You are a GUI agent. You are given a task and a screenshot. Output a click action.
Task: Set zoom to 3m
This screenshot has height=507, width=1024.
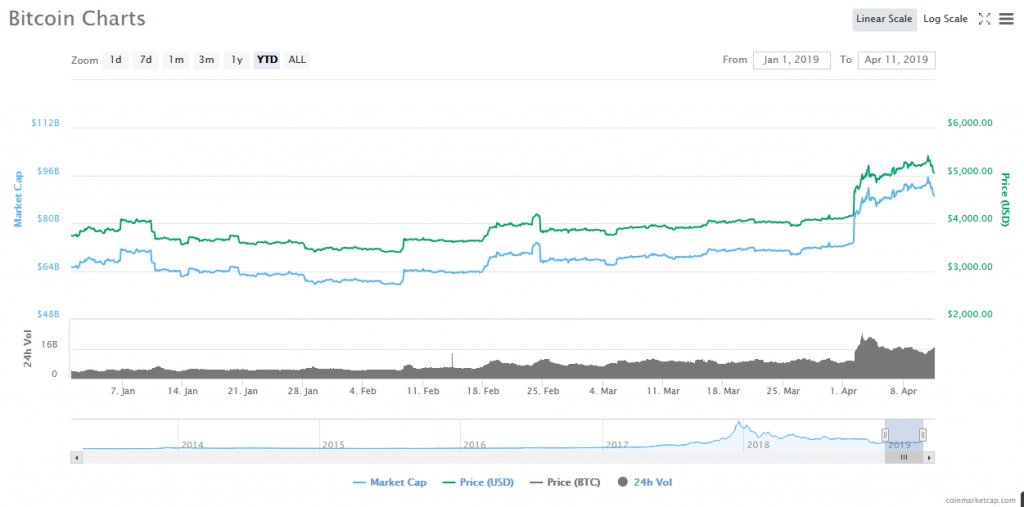(x=206, y=60)
